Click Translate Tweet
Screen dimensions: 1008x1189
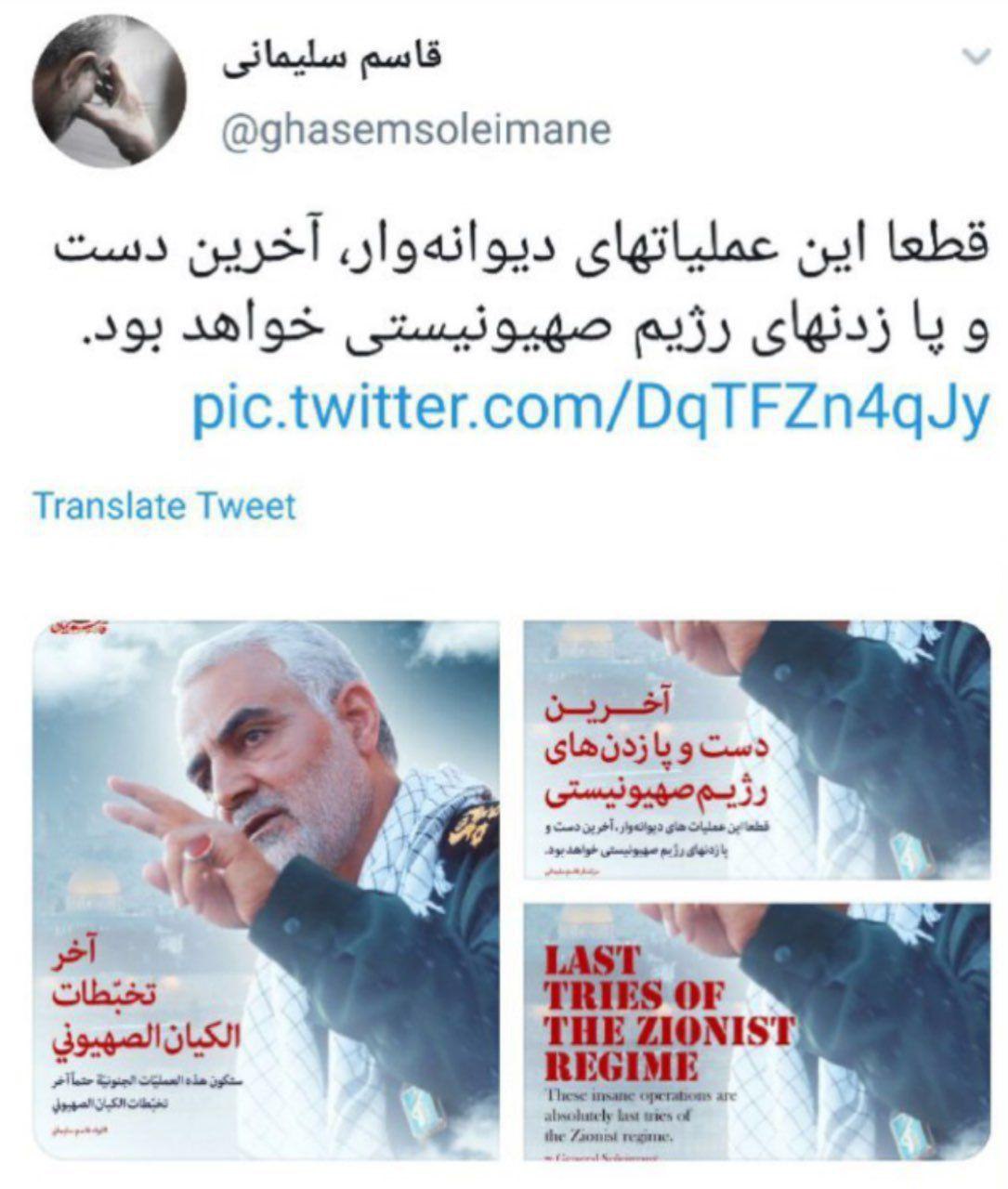coord(164,506)
